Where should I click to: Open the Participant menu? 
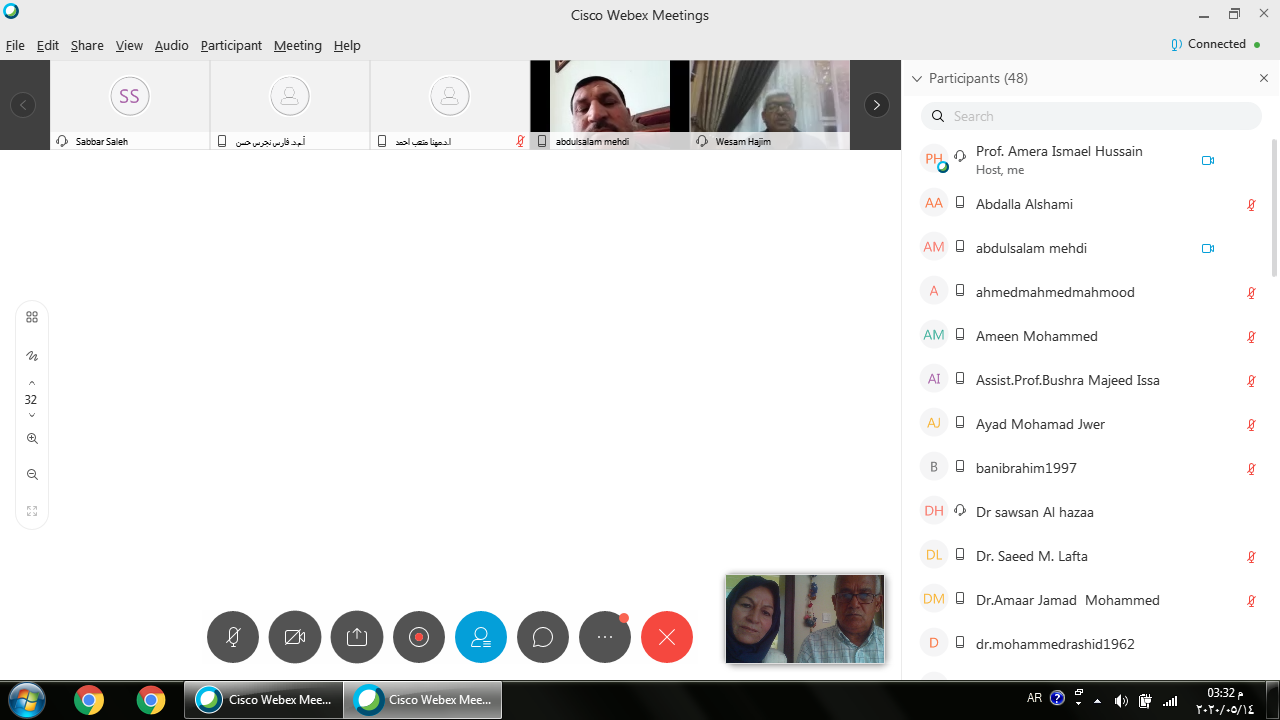(231, 45)
